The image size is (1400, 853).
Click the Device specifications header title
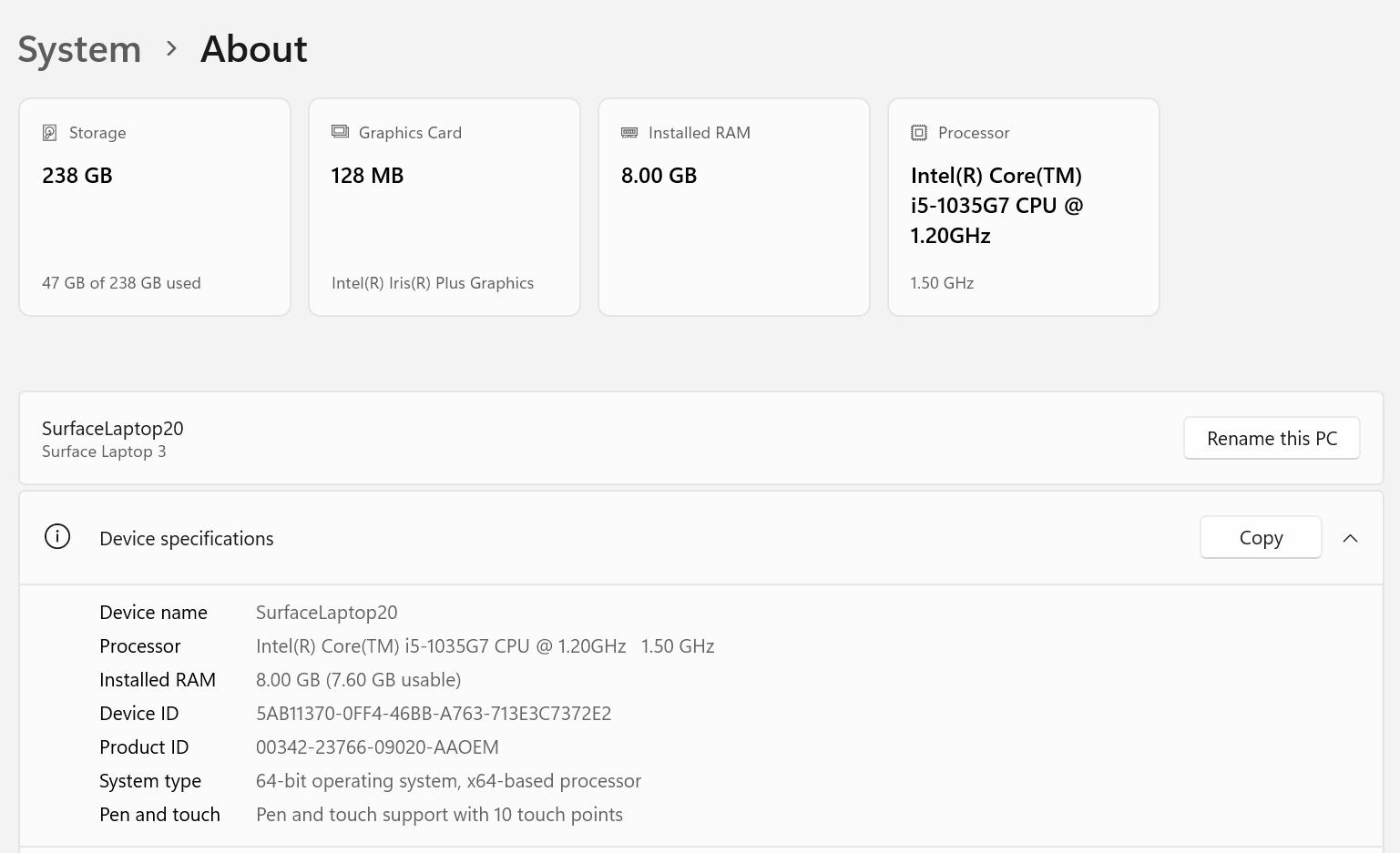[x=187, y=538]
